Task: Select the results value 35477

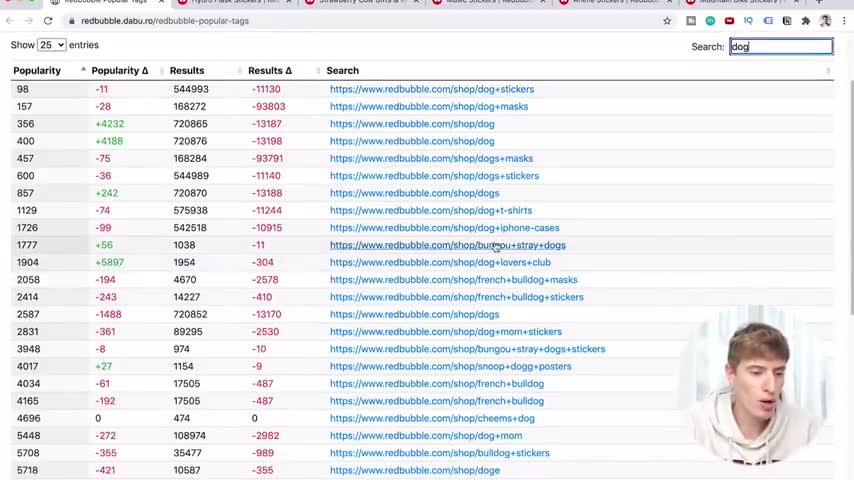Action: [x=188, y=453]
